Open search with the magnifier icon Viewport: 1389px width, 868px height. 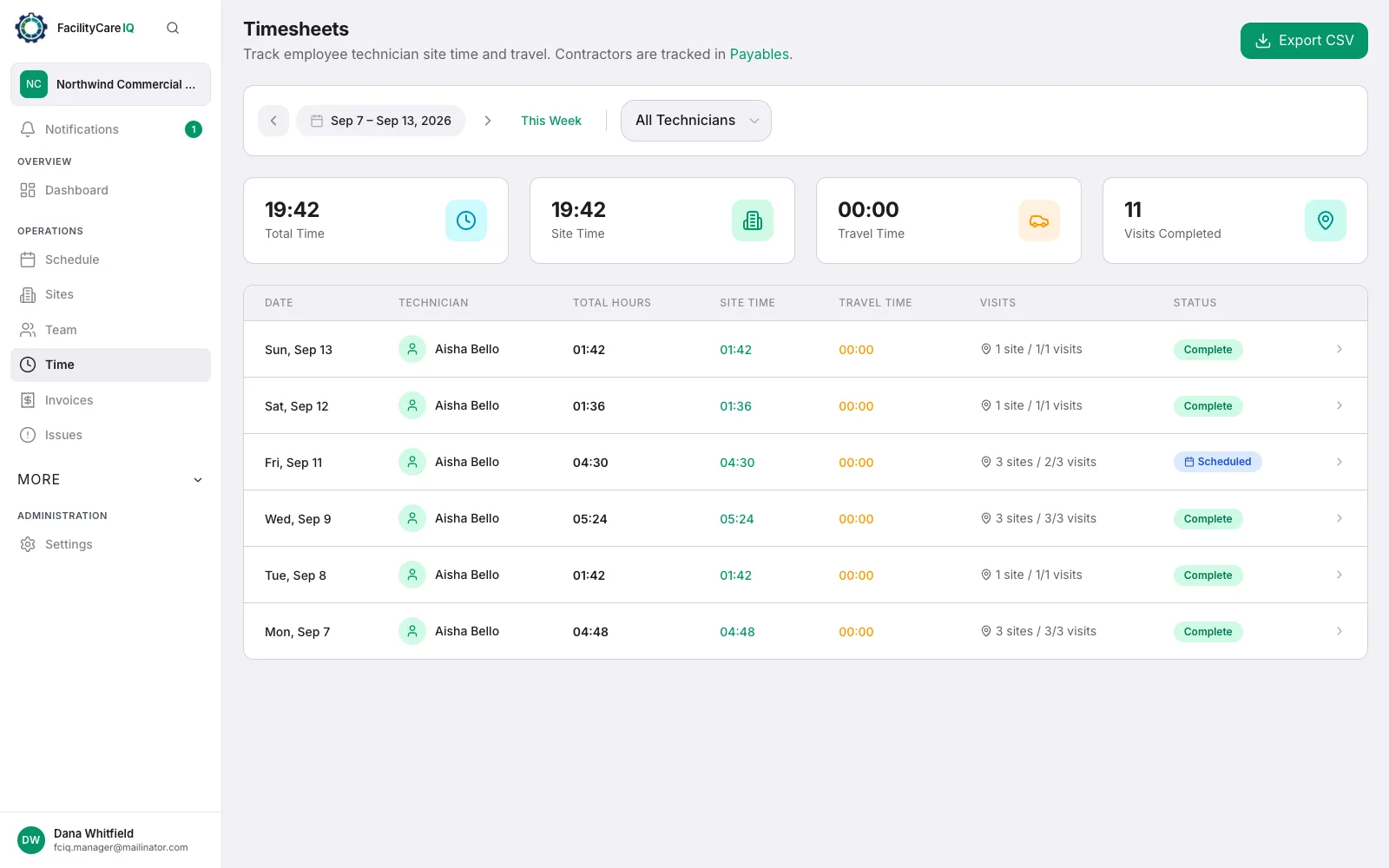point(173,28)
